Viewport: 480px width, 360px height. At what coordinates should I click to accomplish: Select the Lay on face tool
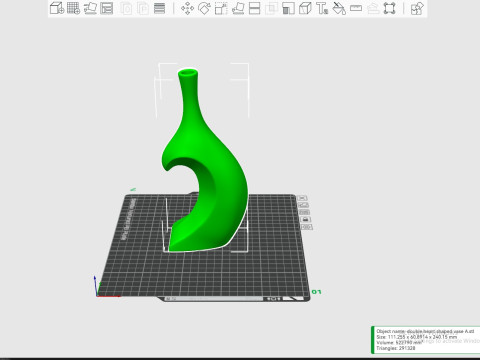(238, 8)
